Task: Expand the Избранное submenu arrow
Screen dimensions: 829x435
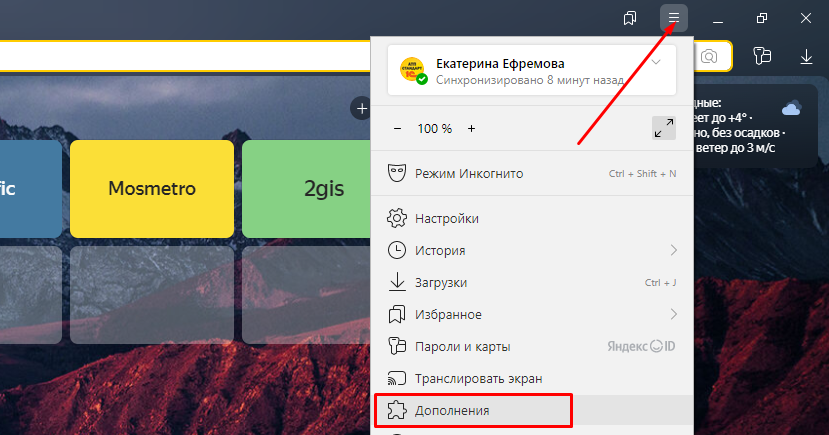Action: [x=673, y=314]
